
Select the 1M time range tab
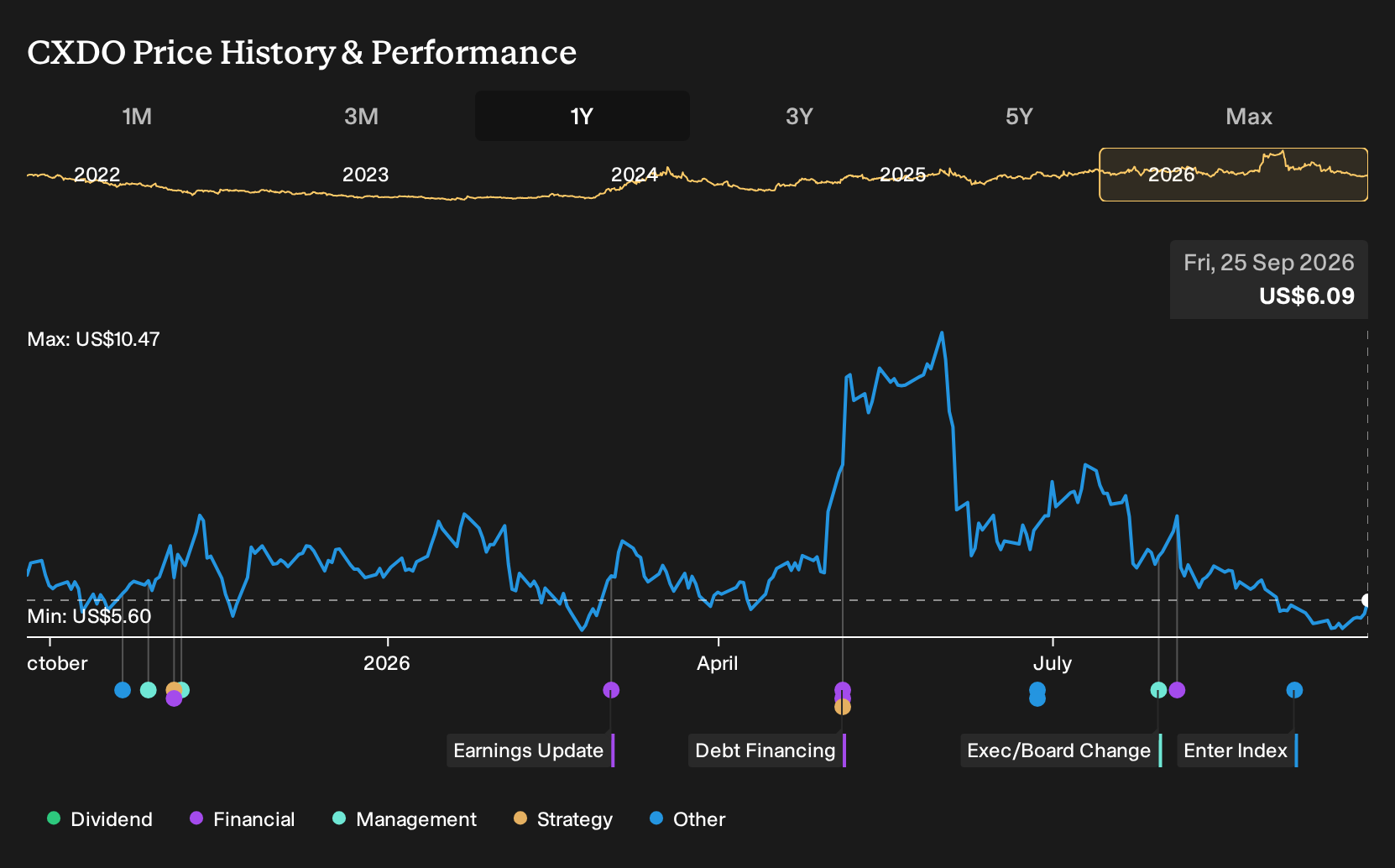137,116
